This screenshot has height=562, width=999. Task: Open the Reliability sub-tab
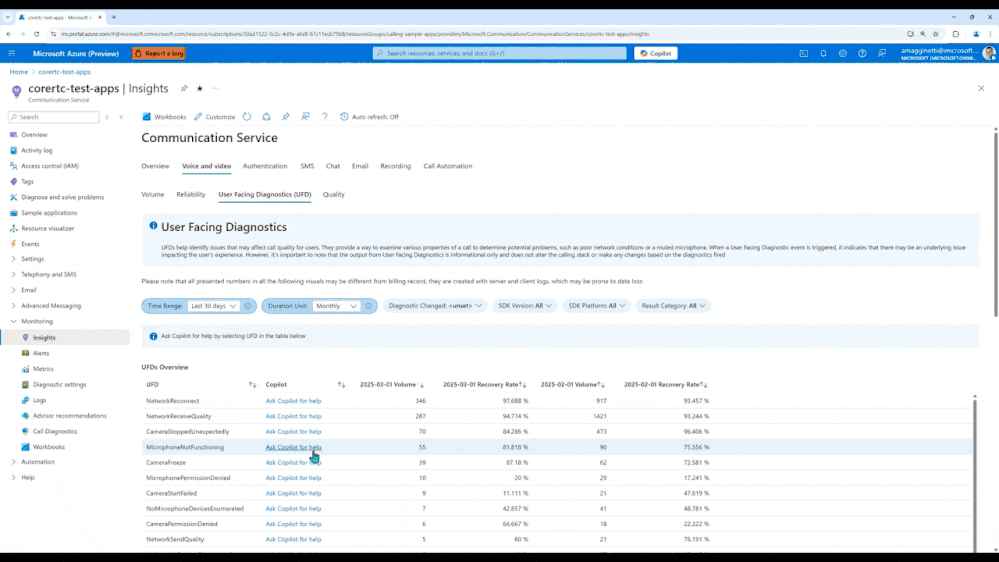click(x=190, y=194)
